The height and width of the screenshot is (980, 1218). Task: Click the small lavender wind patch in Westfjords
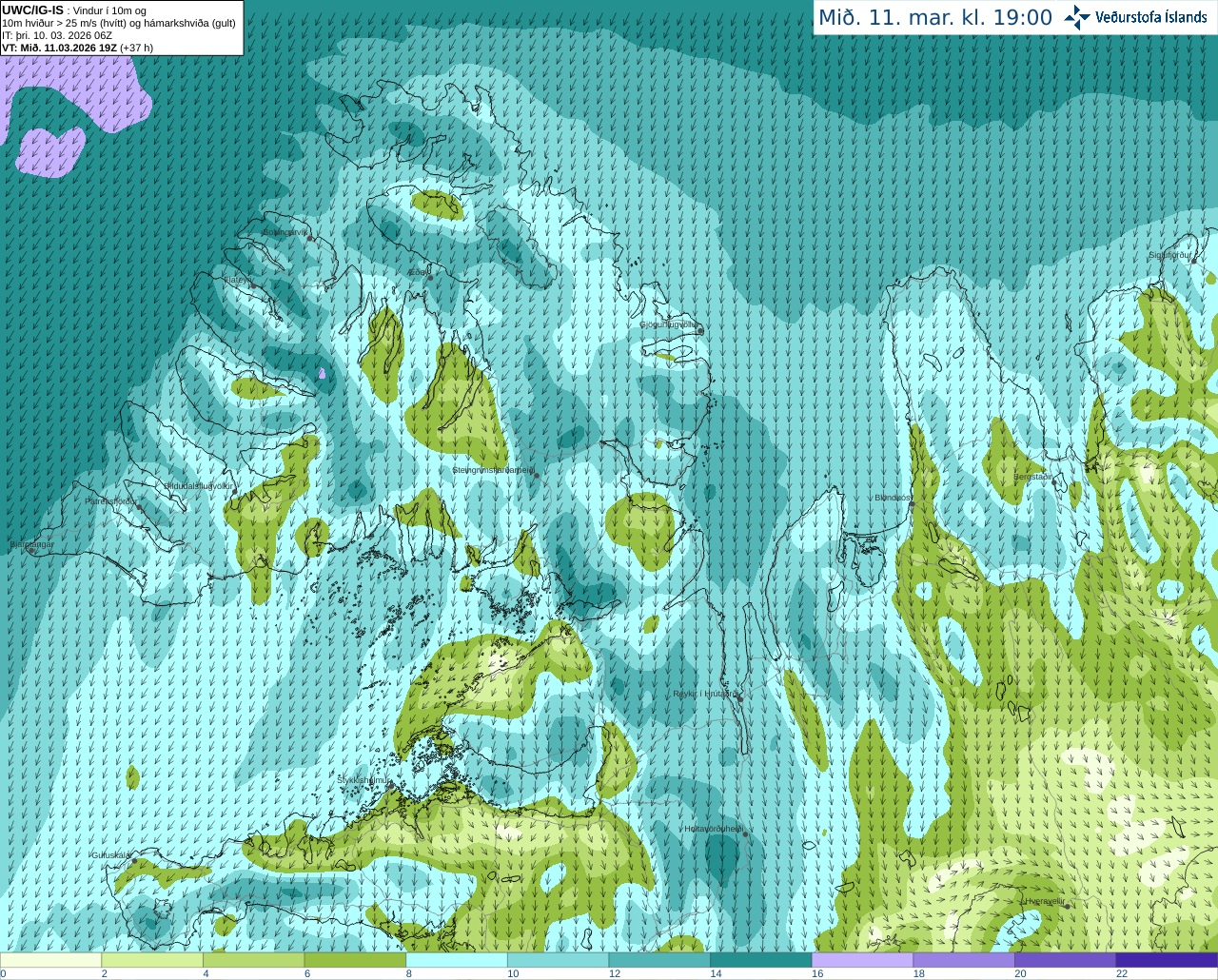pos(323,373)
